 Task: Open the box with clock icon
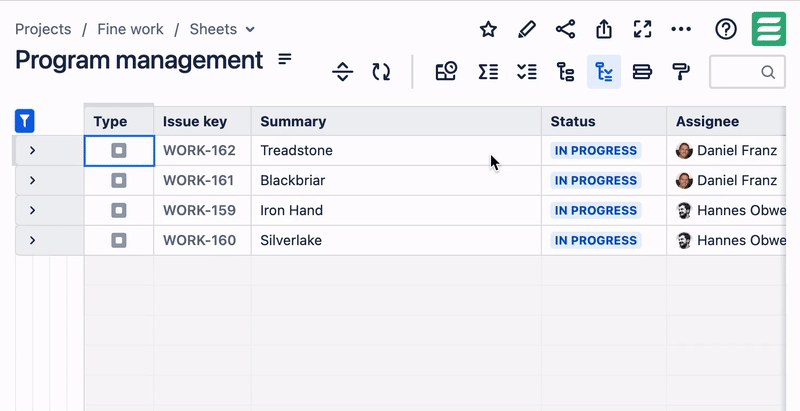coord(446,72)
